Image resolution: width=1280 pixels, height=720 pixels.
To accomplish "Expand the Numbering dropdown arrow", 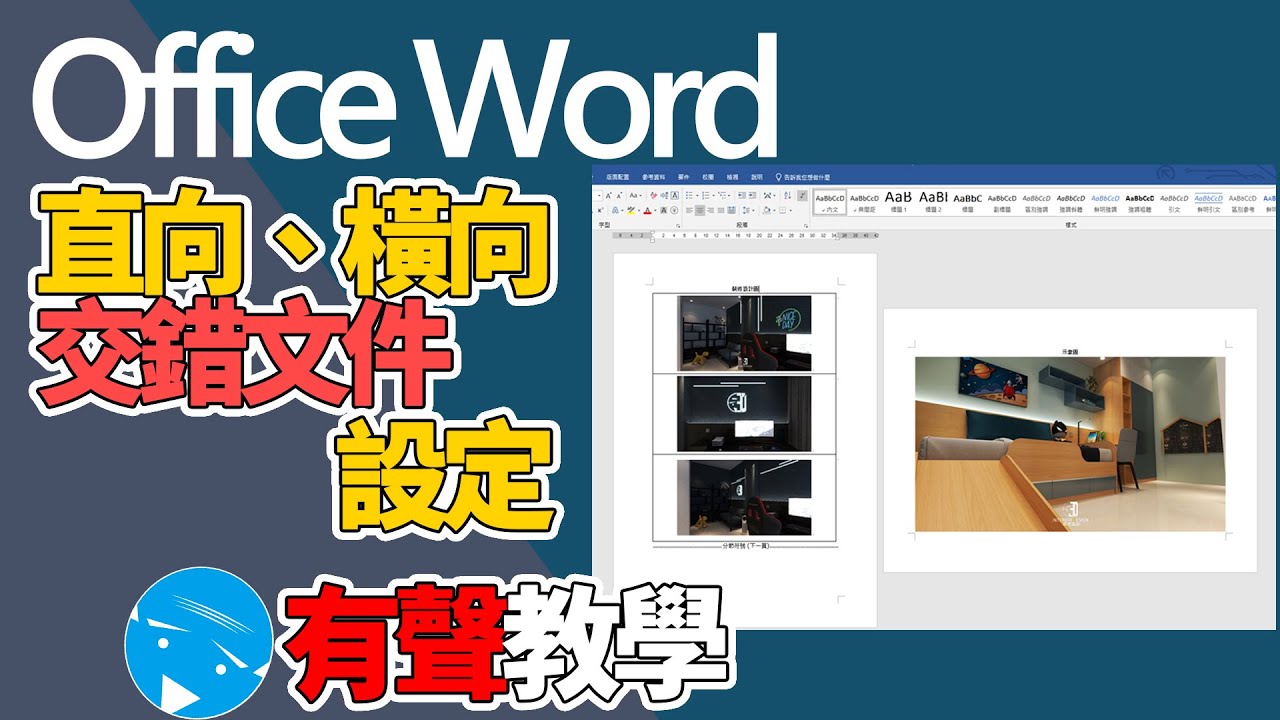I will click(713, 195).
